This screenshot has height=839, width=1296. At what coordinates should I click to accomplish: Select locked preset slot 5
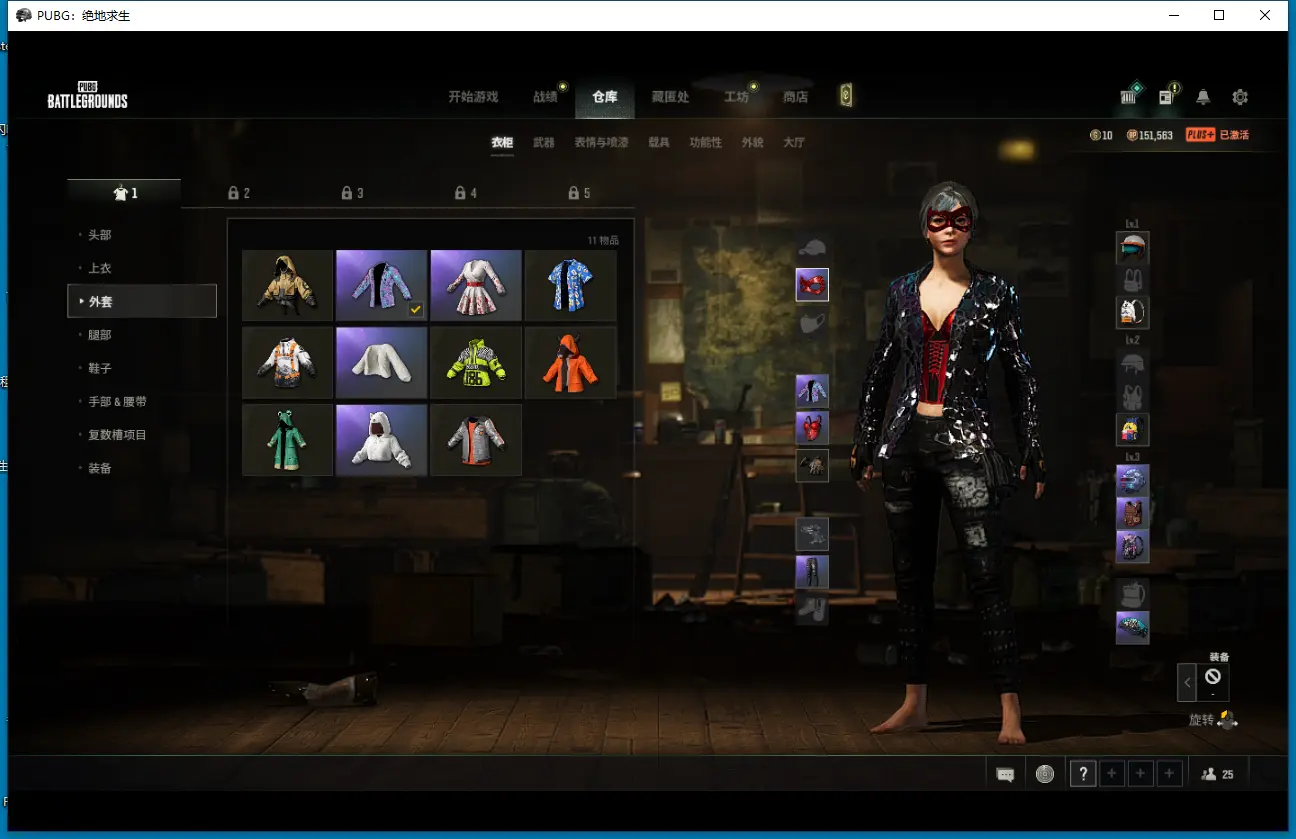pyautogui.click(x=580, y=193)
